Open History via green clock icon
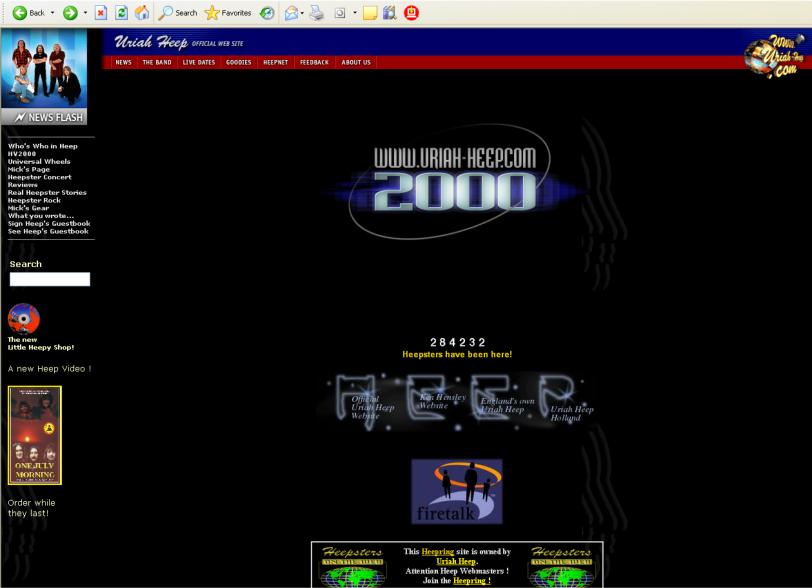 click(267, 12)
